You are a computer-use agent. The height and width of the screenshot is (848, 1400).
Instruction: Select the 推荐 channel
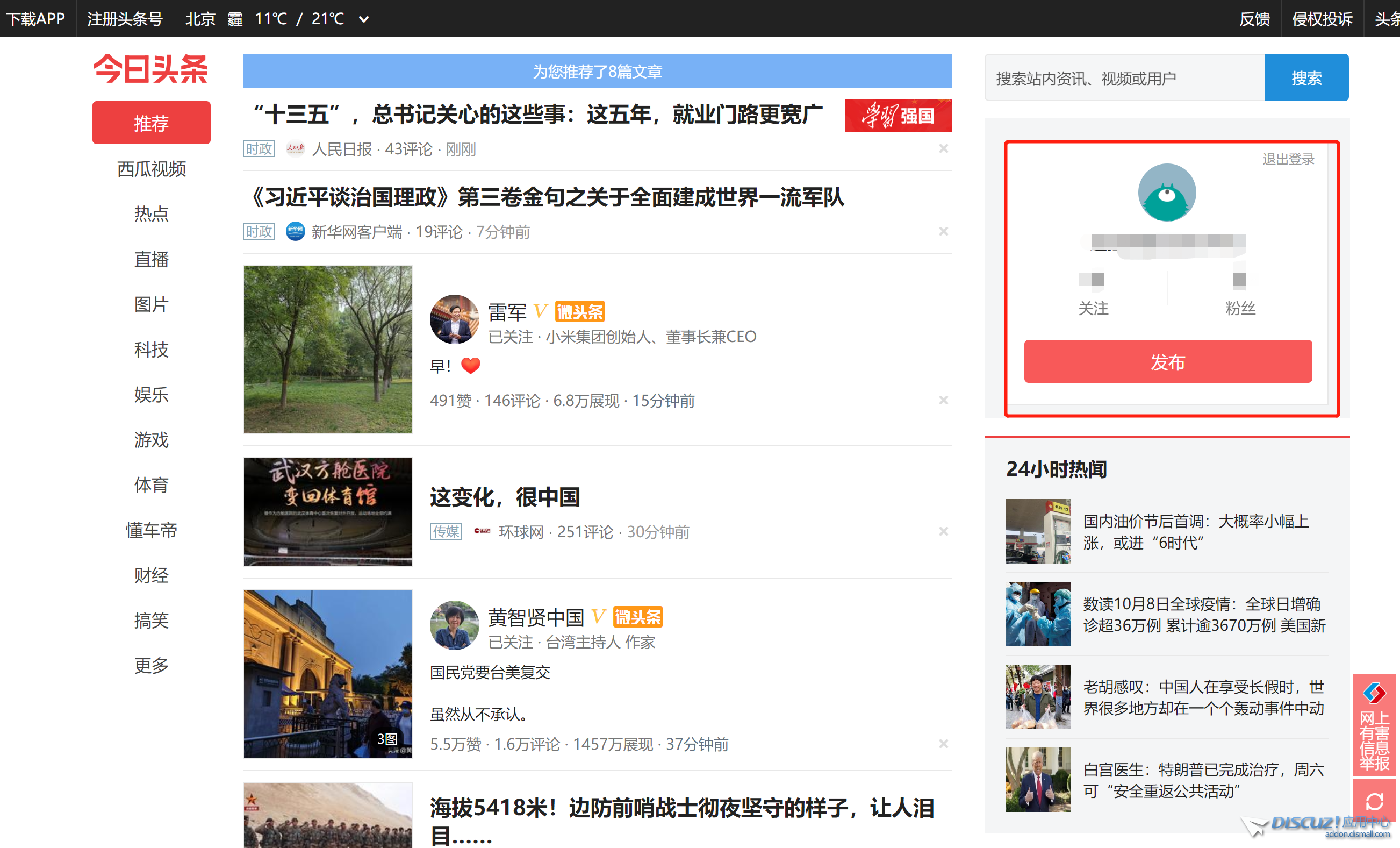tap(151, 123)
